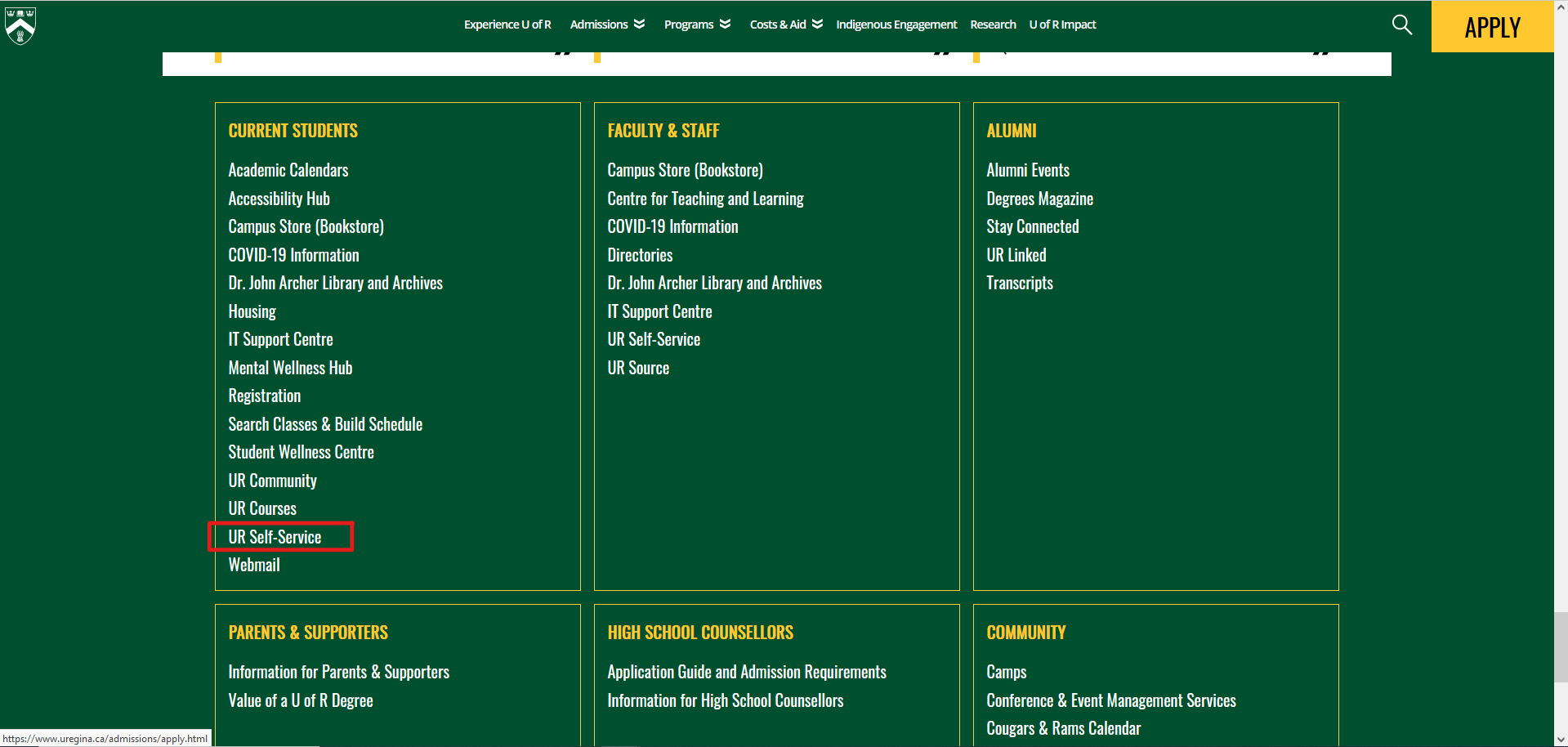Open the Research menu item
This screenshot has height=747, width=1568.
993,25
